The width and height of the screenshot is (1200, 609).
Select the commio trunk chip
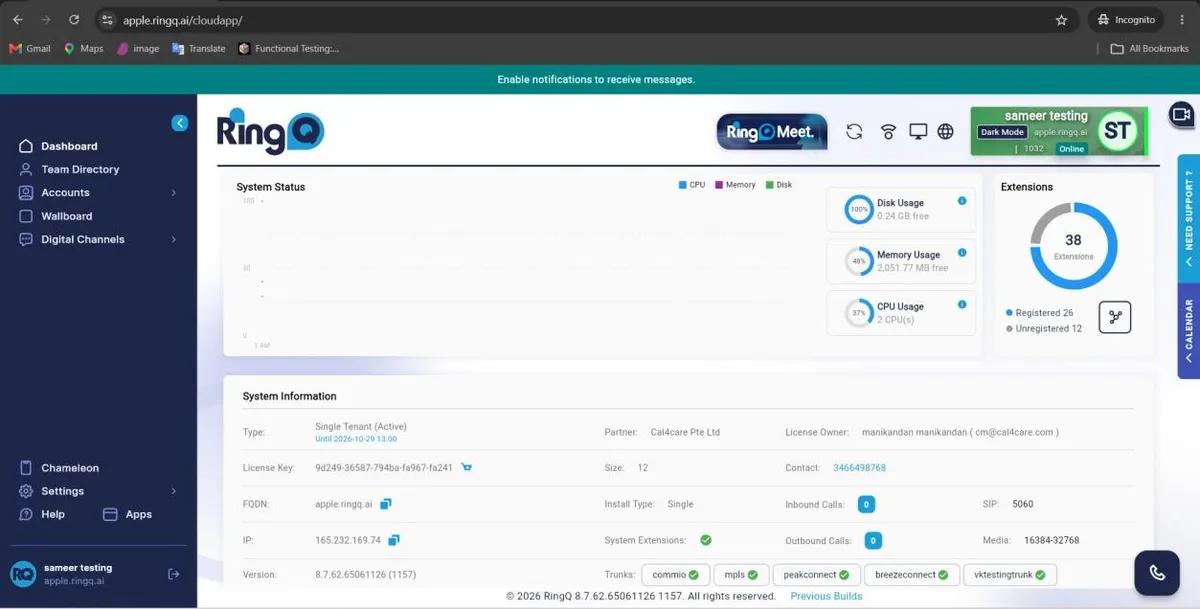point(675,575)
